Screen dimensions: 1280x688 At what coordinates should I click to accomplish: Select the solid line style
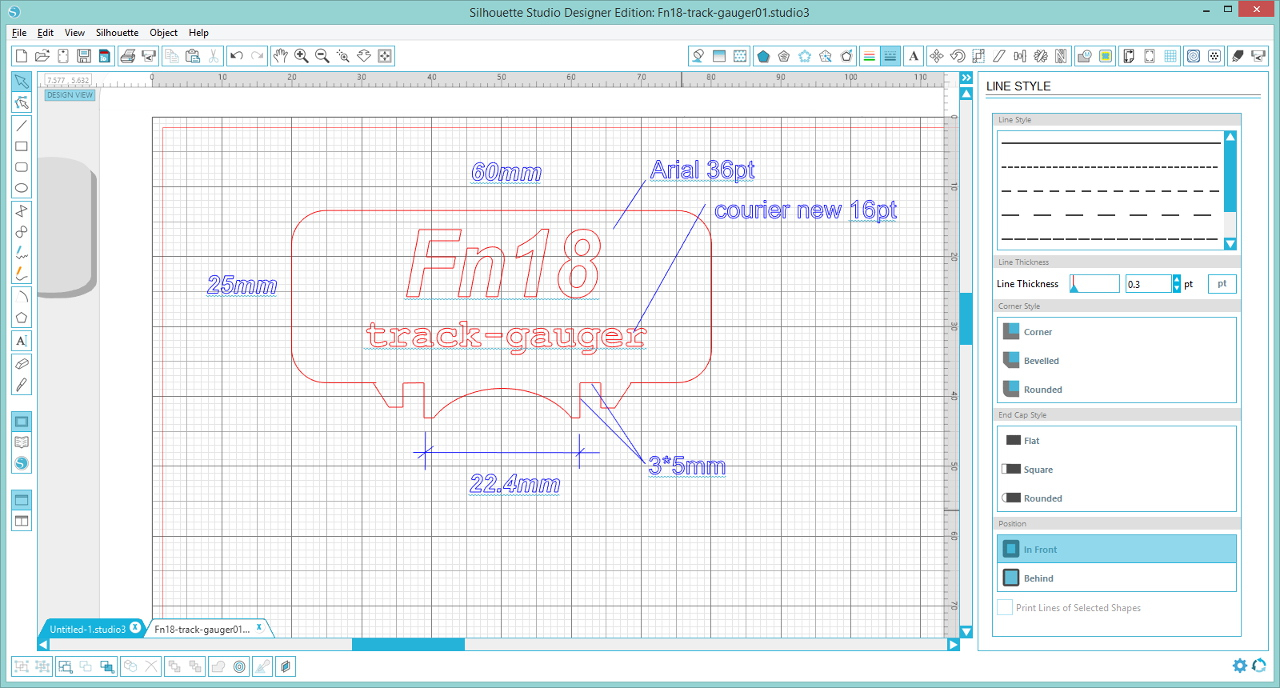click(1110, 143)
